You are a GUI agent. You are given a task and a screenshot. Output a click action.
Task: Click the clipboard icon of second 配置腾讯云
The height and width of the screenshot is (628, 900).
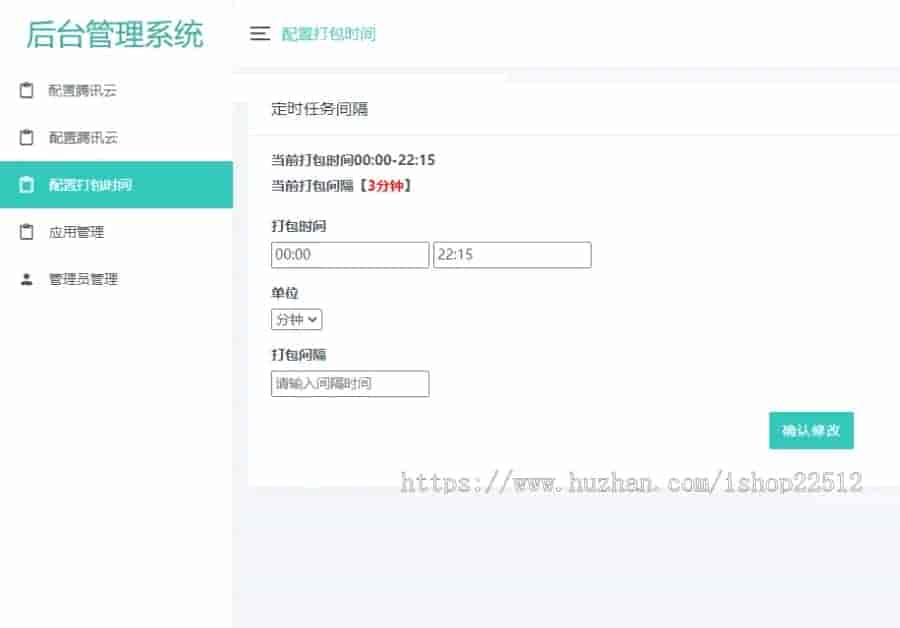[x=26, y=137]
